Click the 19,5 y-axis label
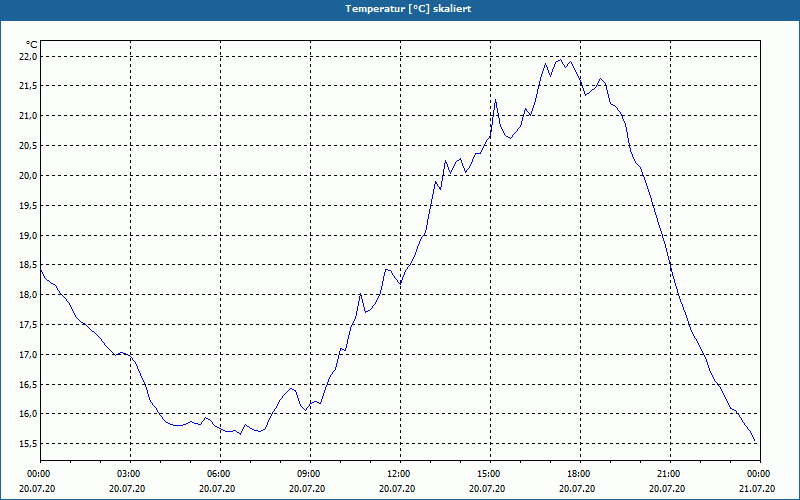 pos(28,206)
